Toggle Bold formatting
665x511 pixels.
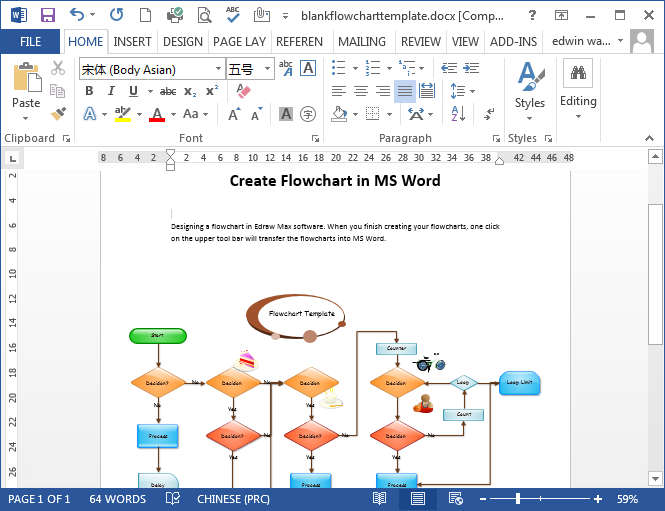click(88, 91)
